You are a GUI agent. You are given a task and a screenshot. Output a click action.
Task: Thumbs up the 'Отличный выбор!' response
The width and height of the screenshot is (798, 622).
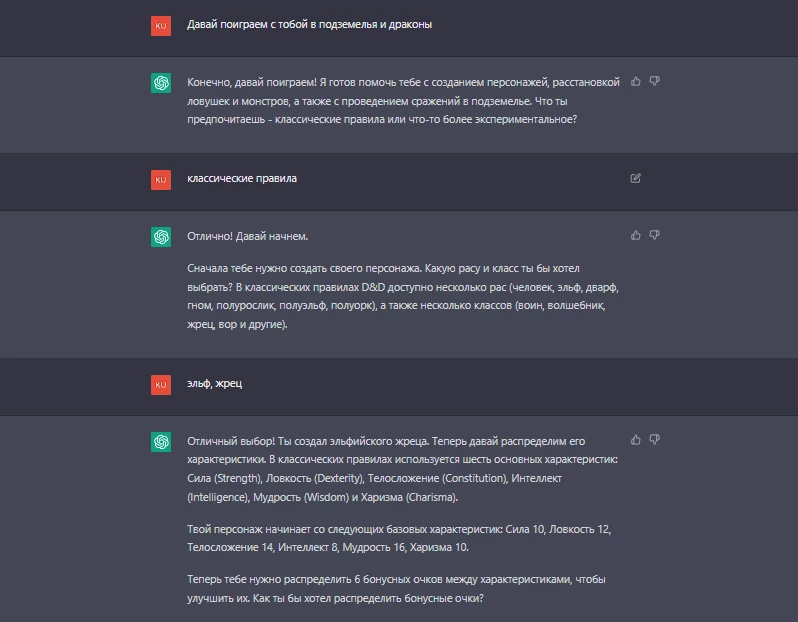[636, 440]
